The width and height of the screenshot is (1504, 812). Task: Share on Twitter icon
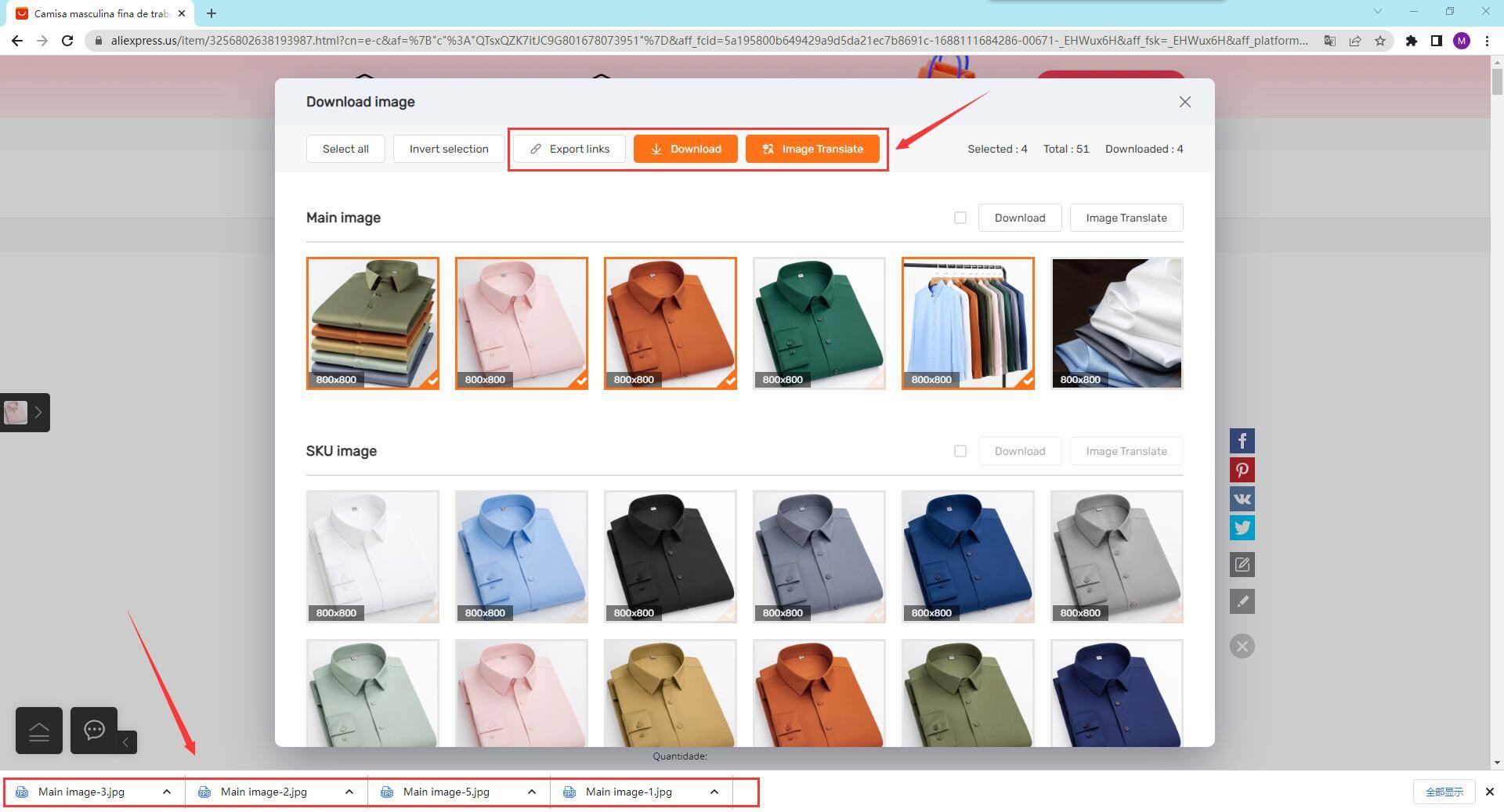[x=1242, y=528]
